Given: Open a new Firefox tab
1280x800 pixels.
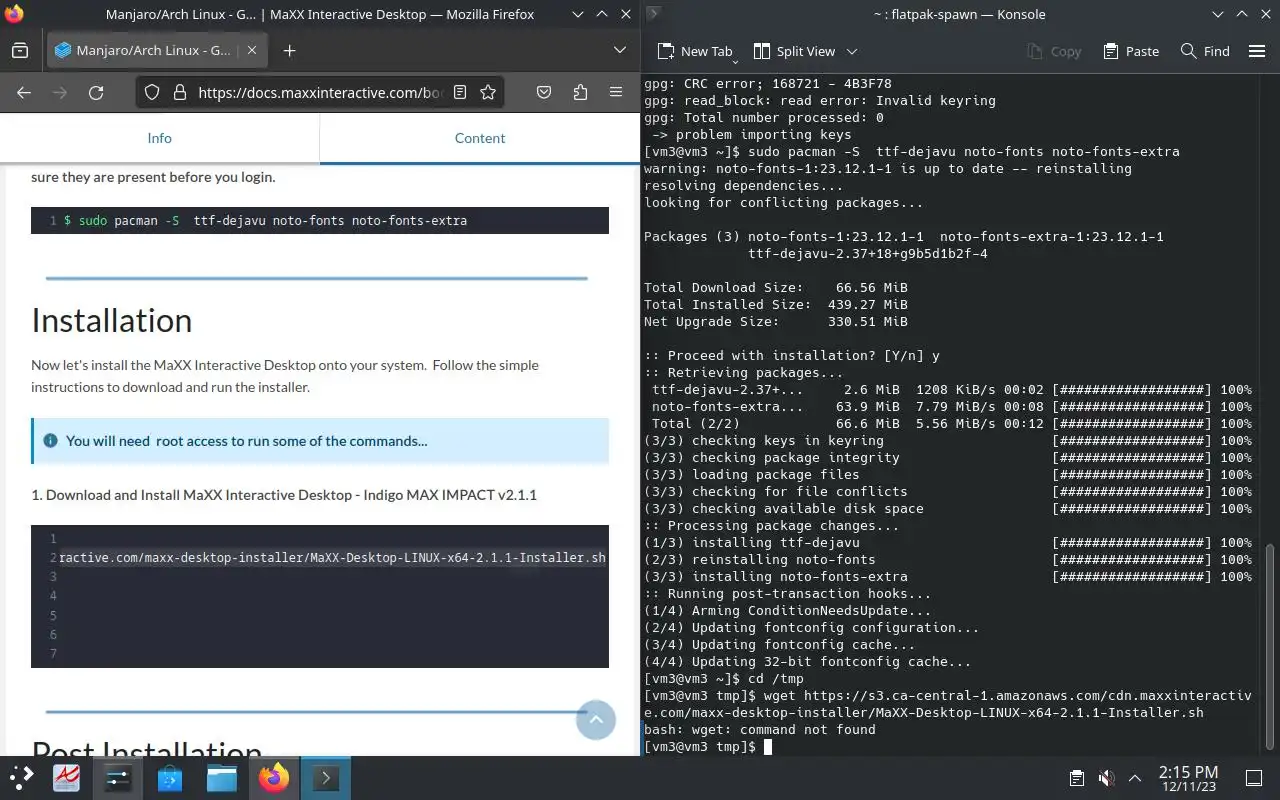Looking at the screenshot, I should [289, 51].
